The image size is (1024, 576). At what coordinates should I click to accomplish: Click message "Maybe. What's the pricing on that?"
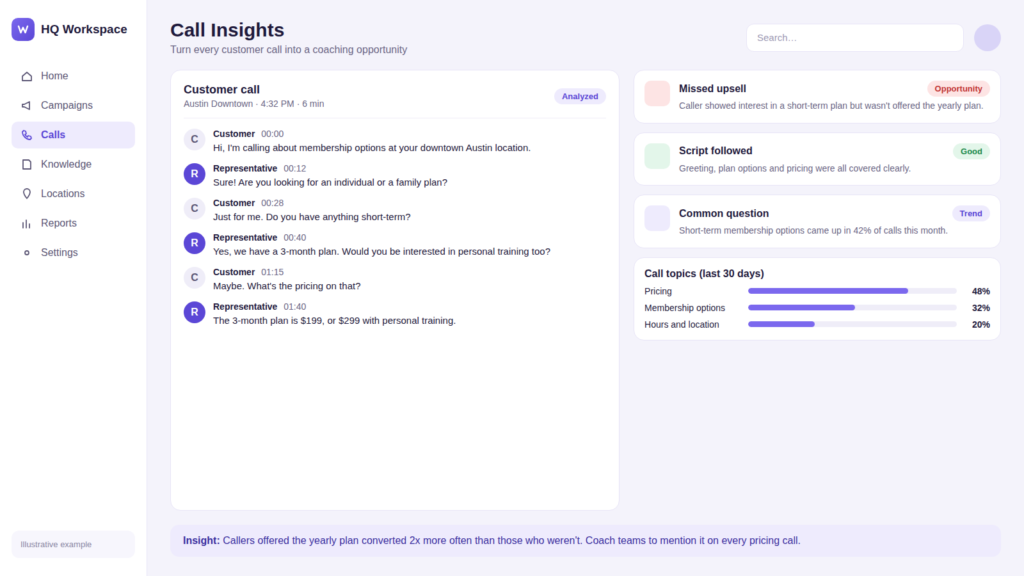click(x=287, y=286)
